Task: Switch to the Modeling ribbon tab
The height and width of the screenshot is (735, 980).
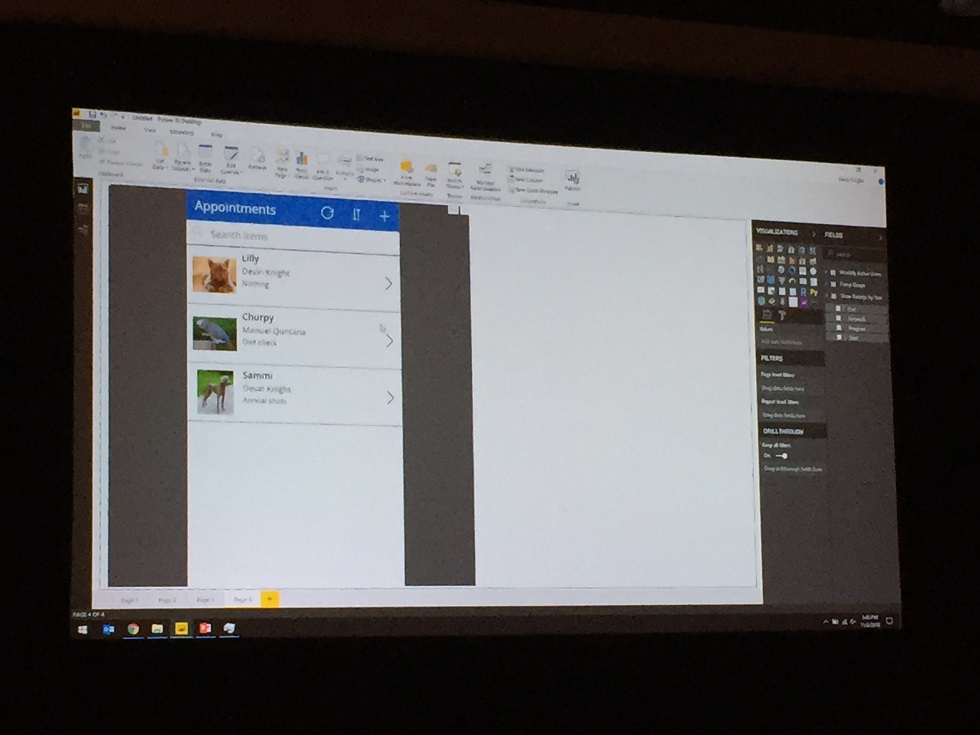Action: coord(182,132)
